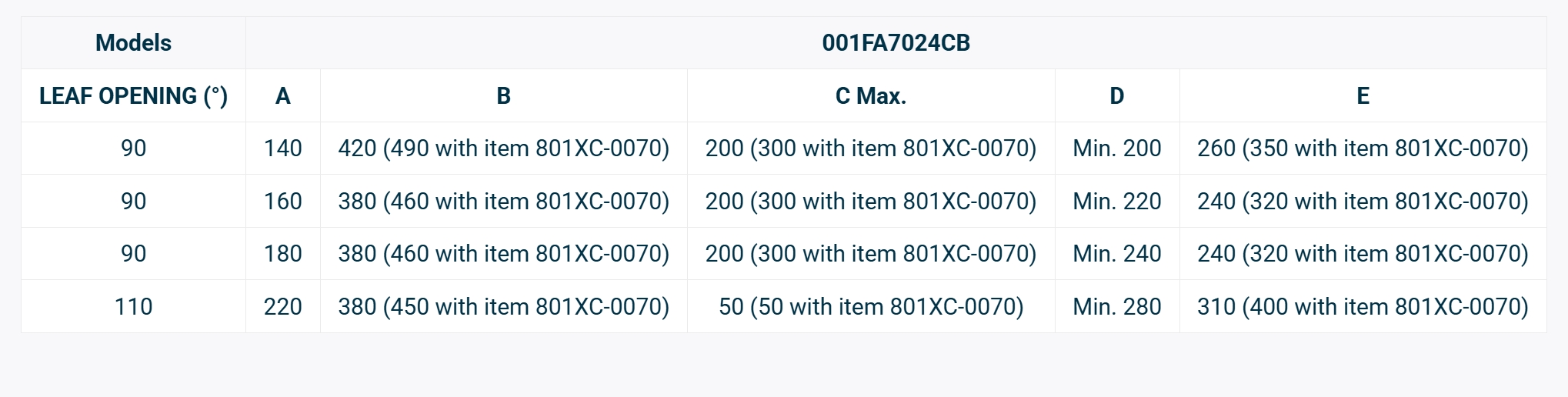Click the LEAF OPENING (°) column header

(x=133, y=96)
